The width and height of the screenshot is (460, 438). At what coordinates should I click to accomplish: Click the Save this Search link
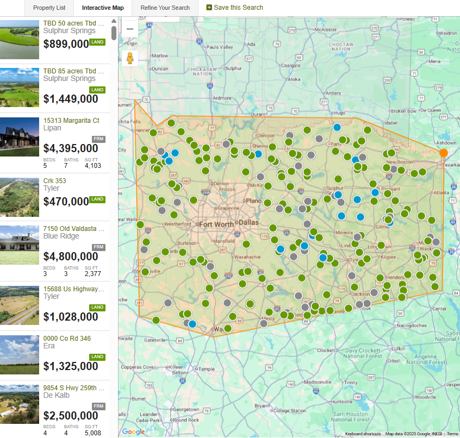[238, 7]
